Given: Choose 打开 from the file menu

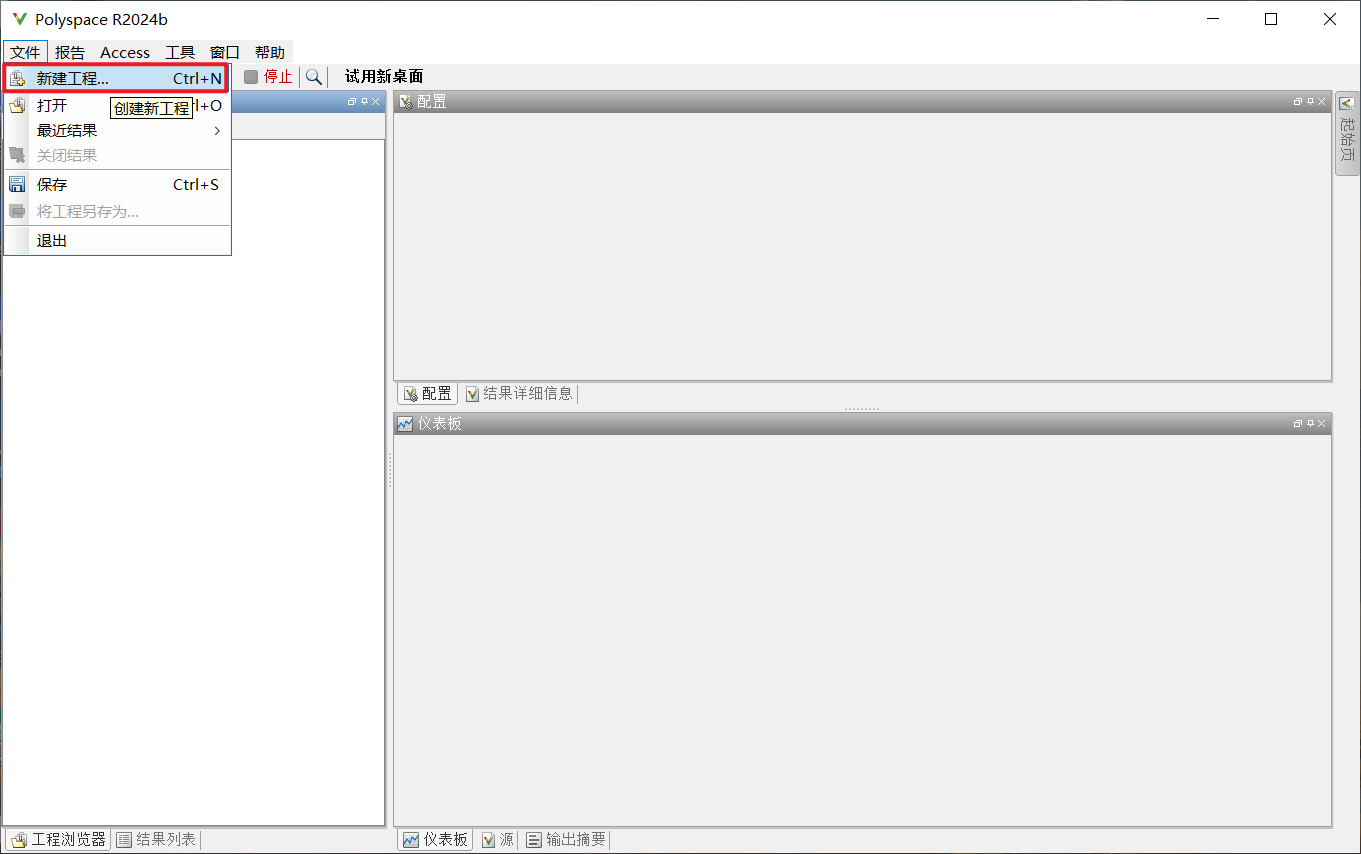Looking at the screenshot, I should coord(52,105).
